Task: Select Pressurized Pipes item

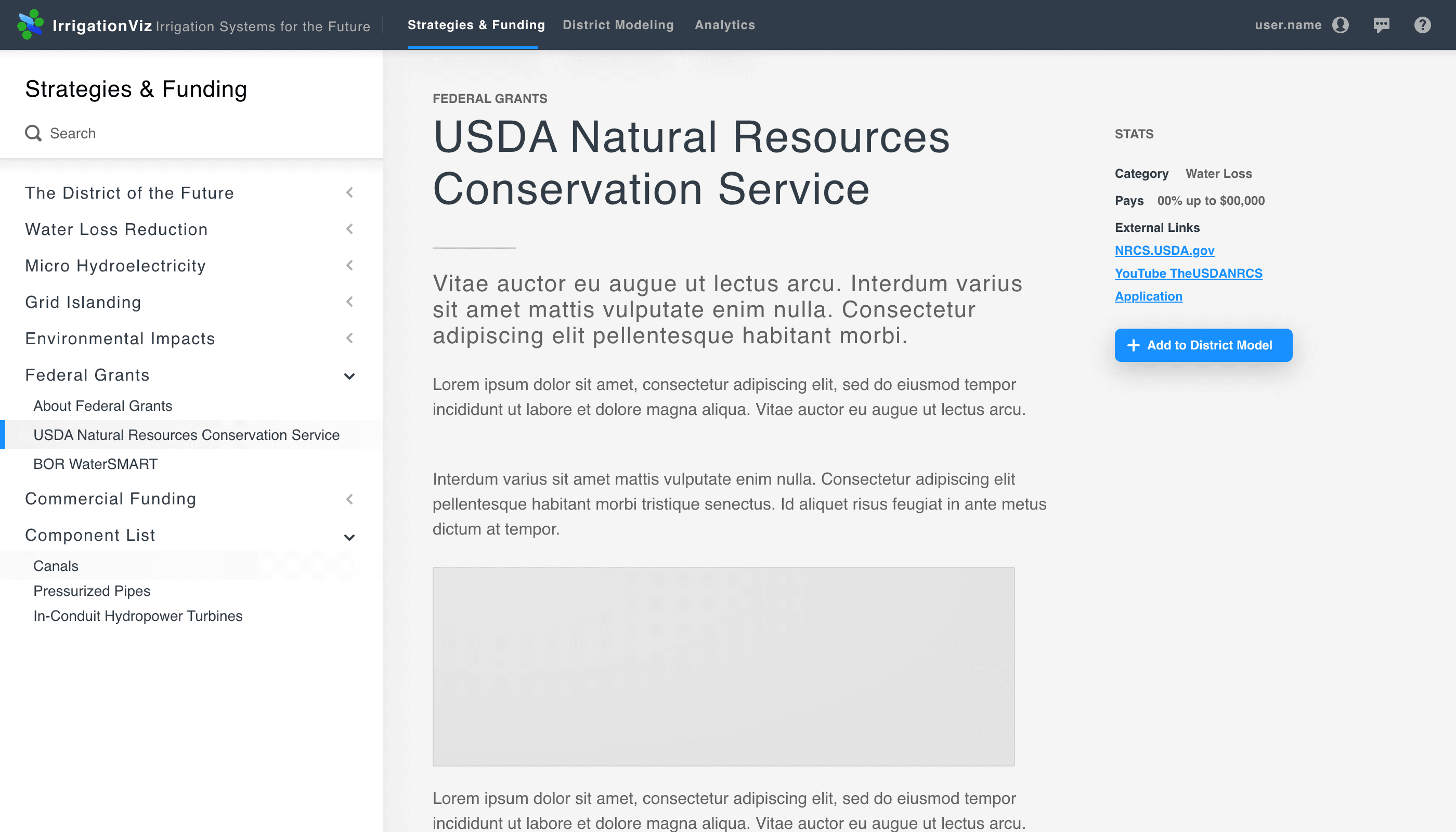Action: (x=92, y=591)
